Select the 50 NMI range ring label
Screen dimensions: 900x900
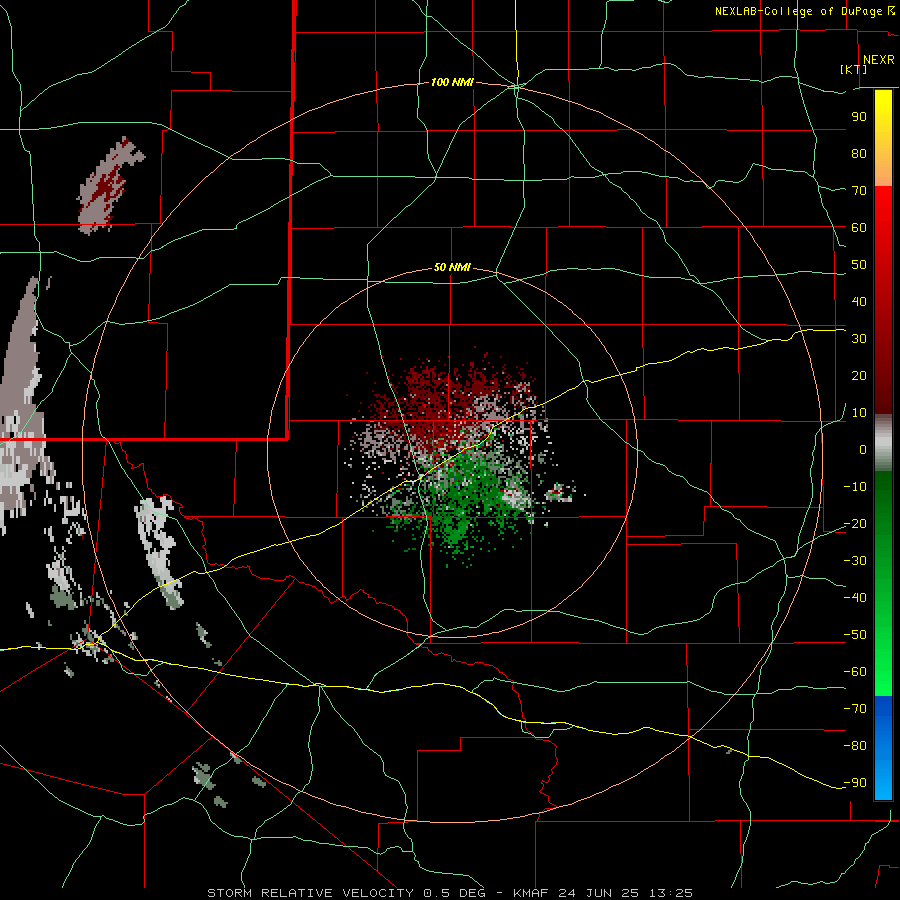(452, 267)
